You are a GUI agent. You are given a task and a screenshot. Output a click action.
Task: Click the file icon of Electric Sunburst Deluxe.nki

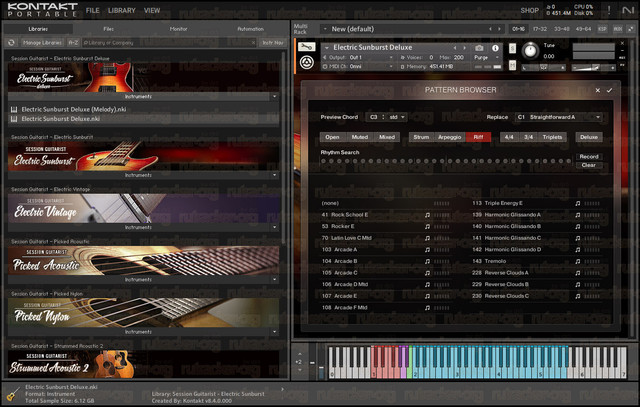point(14,119)
